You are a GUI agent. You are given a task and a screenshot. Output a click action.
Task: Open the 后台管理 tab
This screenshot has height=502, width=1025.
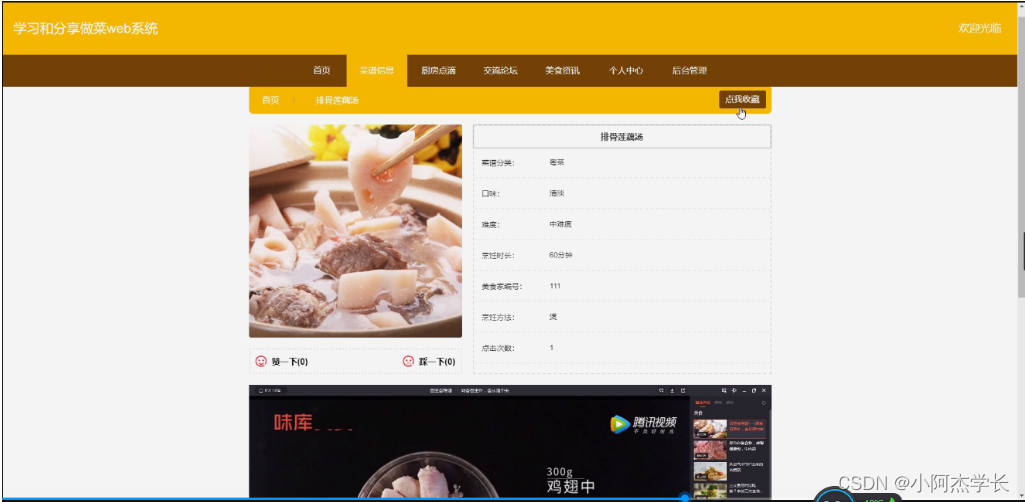(689, 71)
